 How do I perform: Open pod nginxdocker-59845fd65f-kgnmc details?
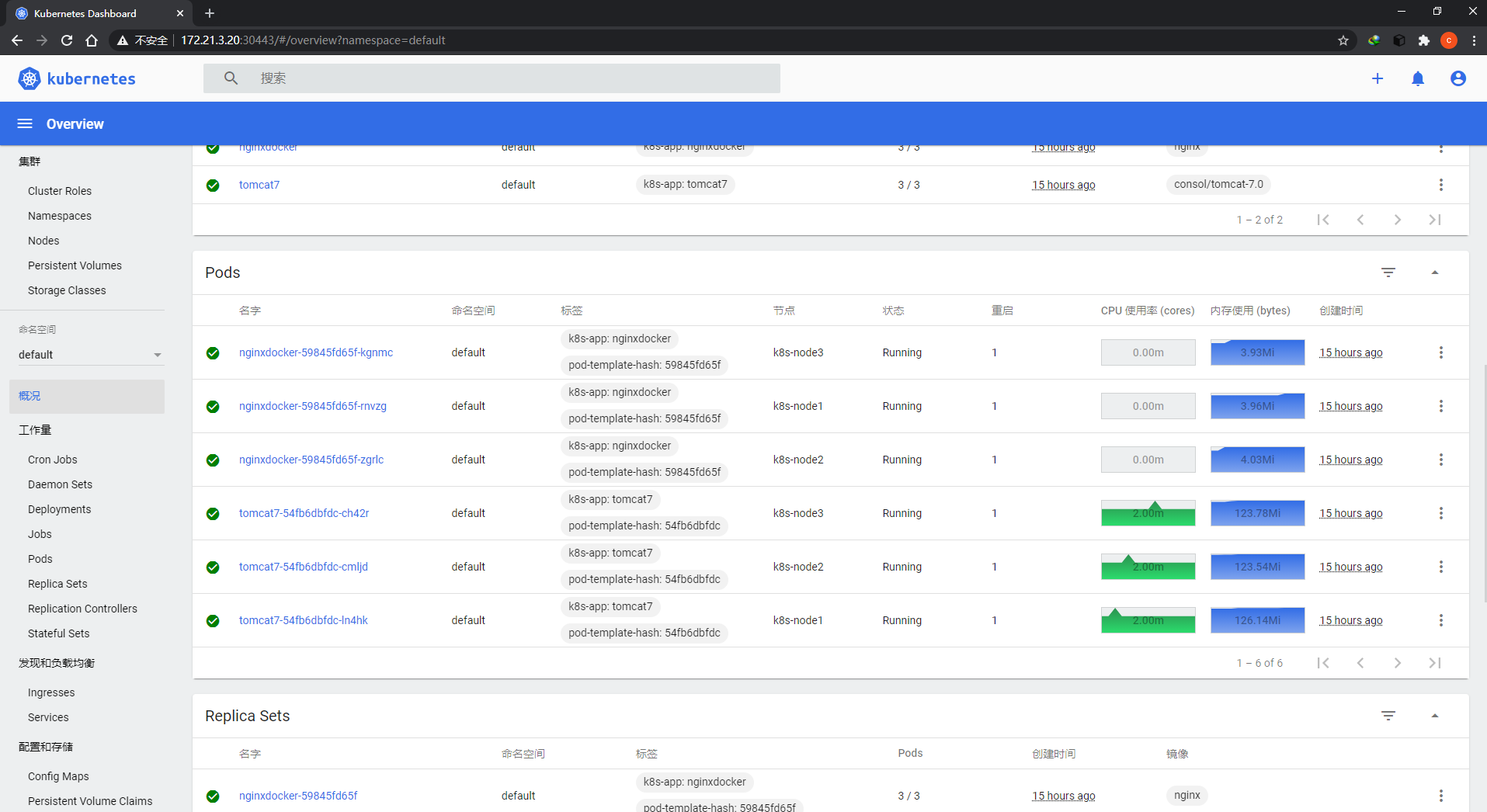pos(316,352)
